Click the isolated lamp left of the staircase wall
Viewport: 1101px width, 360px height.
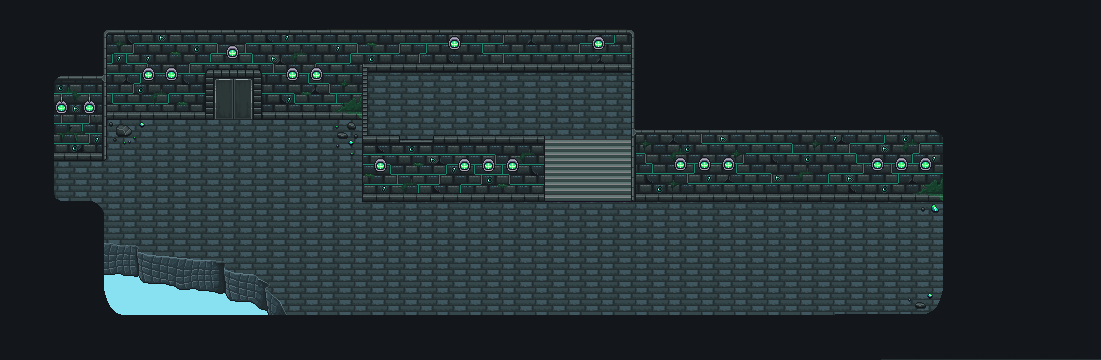(380, 165)
